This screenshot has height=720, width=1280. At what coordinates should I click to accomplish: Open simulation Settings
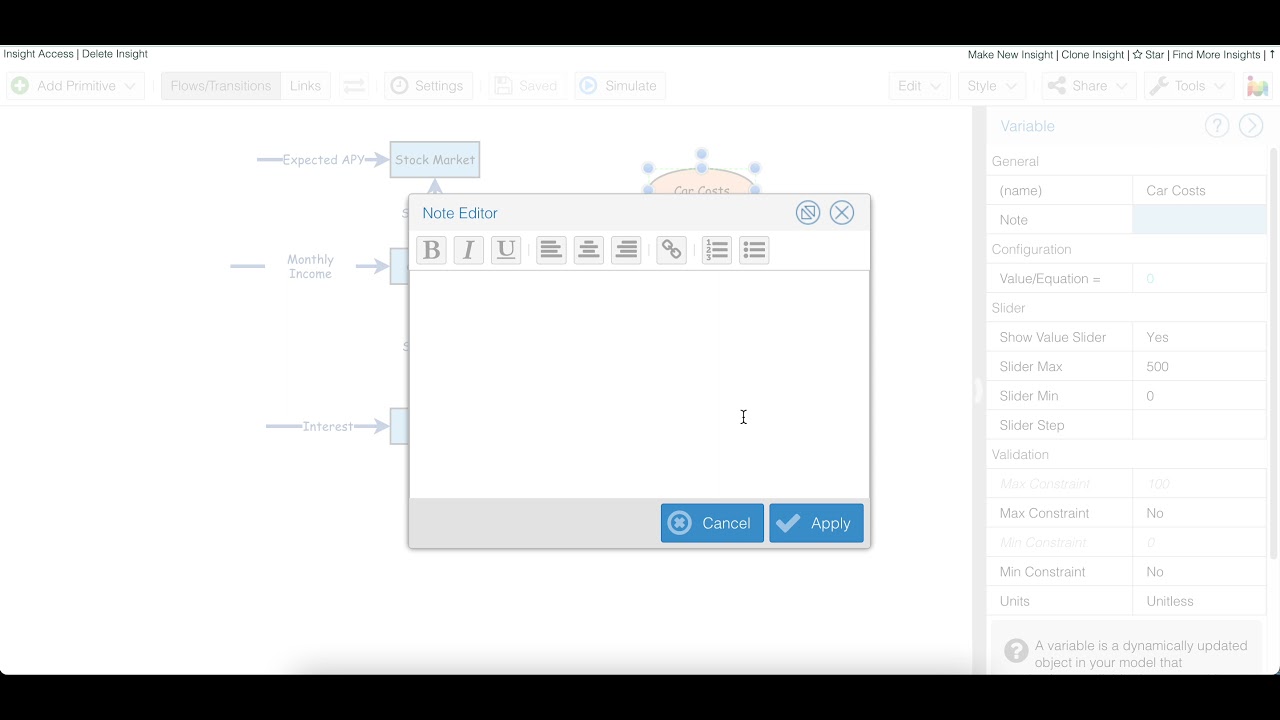tap(427, 86)
